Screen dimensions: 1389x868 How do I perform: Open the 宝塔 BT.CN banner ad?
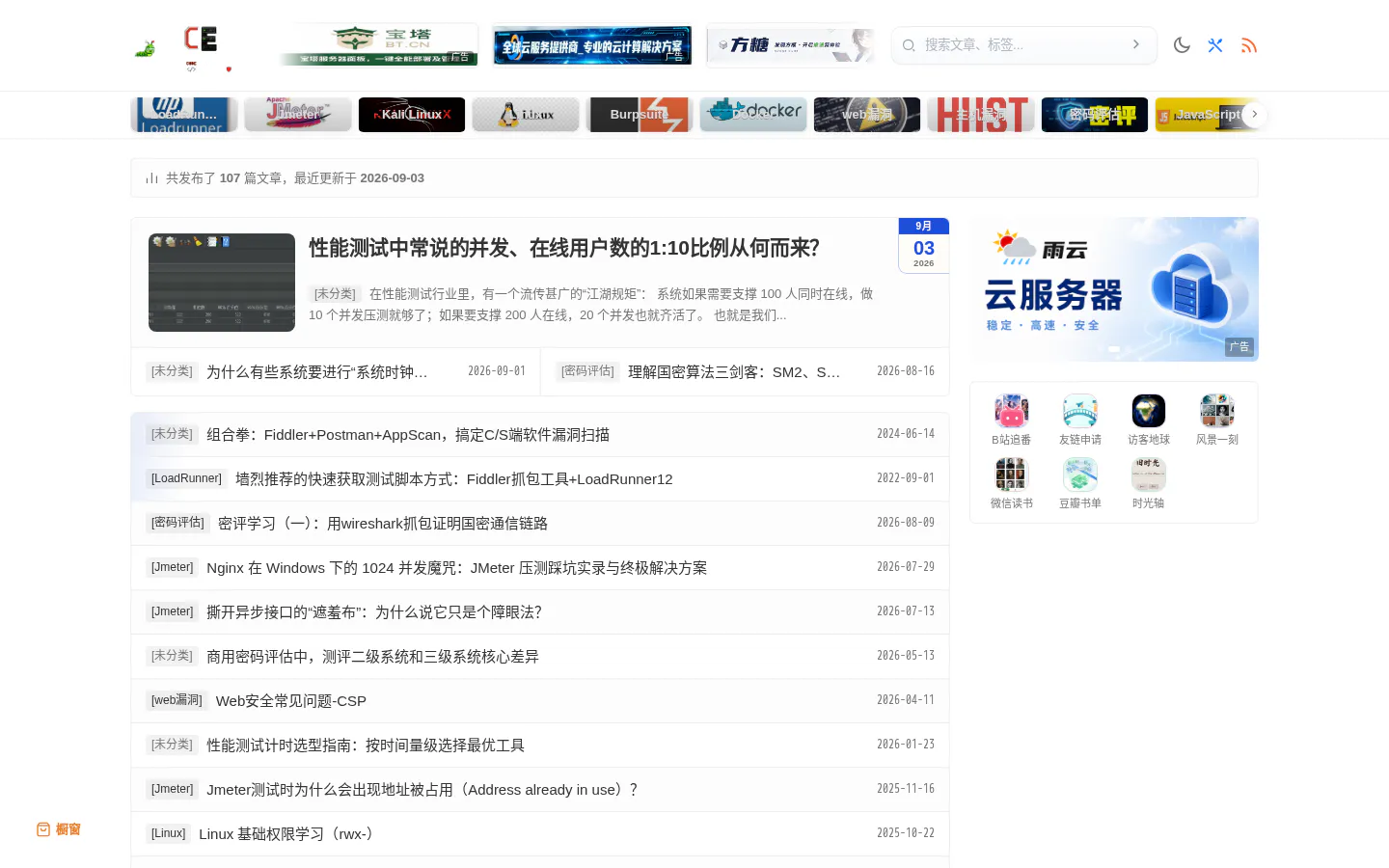point(379,45)
